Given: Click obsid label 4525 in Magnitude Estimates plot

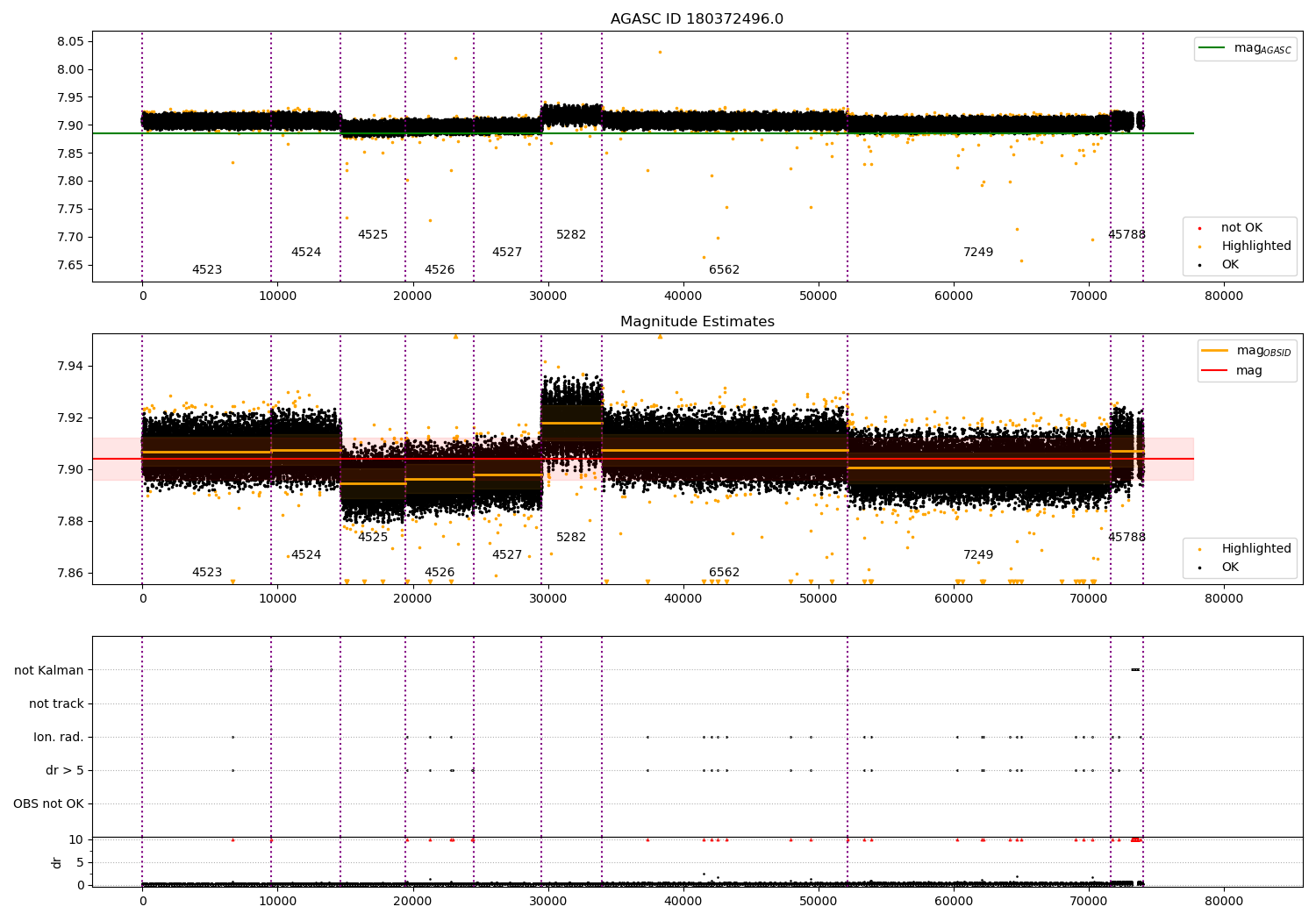Looking at the screenshot, I should click(373, 538).
